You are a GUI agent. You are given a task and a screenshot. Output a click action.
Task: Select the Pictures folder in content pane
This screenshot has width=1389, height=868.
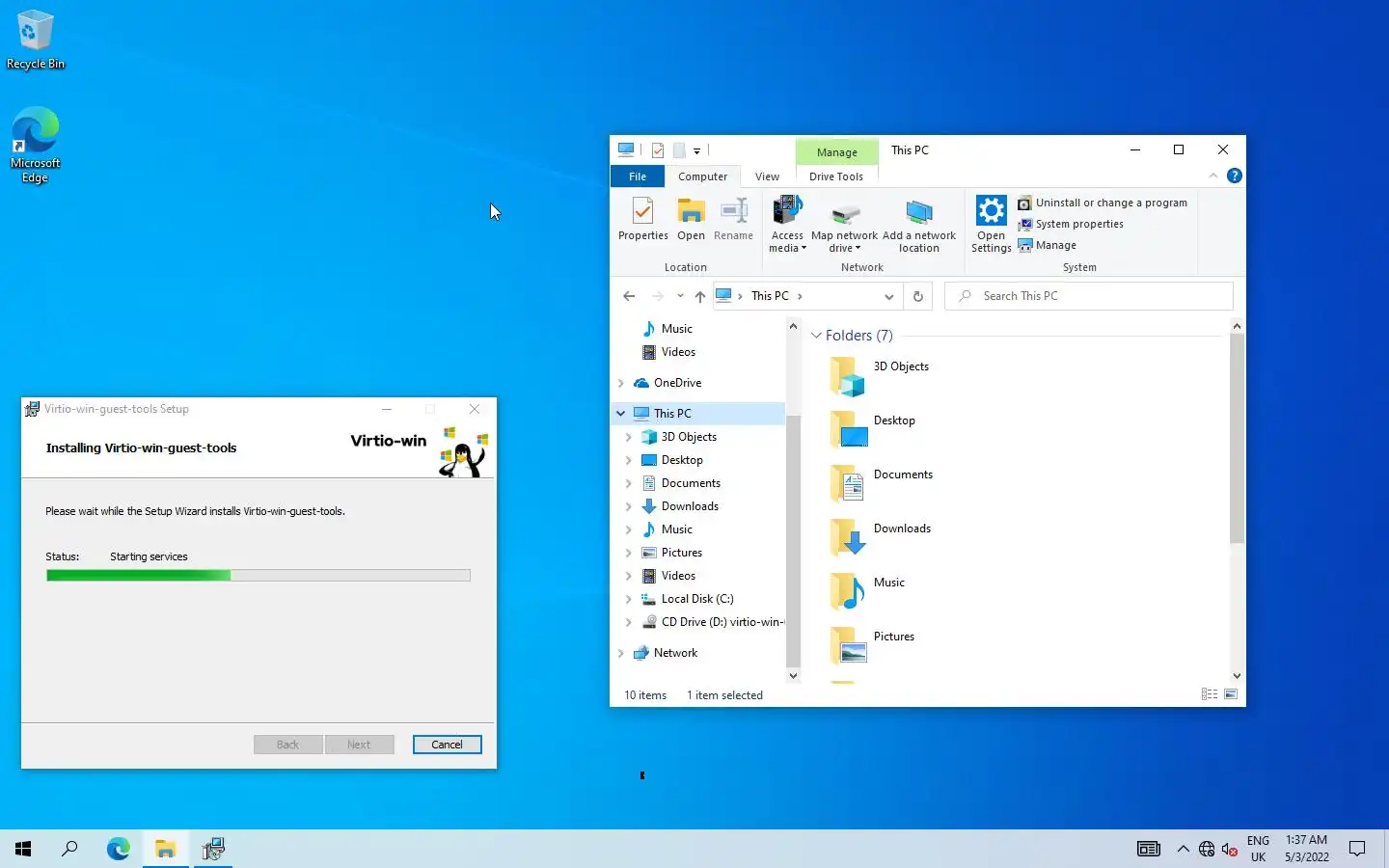pos(873,645)
